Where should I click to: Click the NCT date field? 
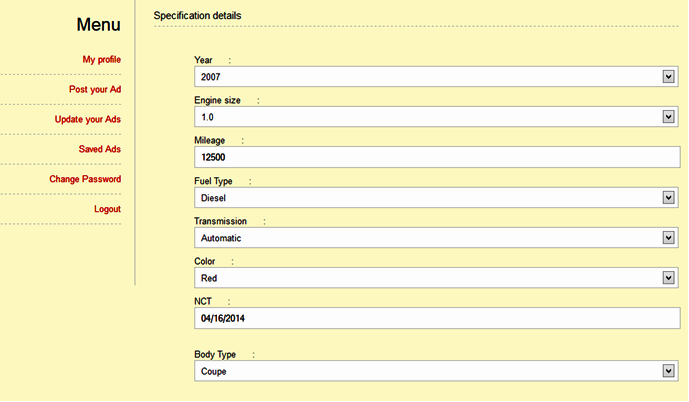(x=437, y=318)
